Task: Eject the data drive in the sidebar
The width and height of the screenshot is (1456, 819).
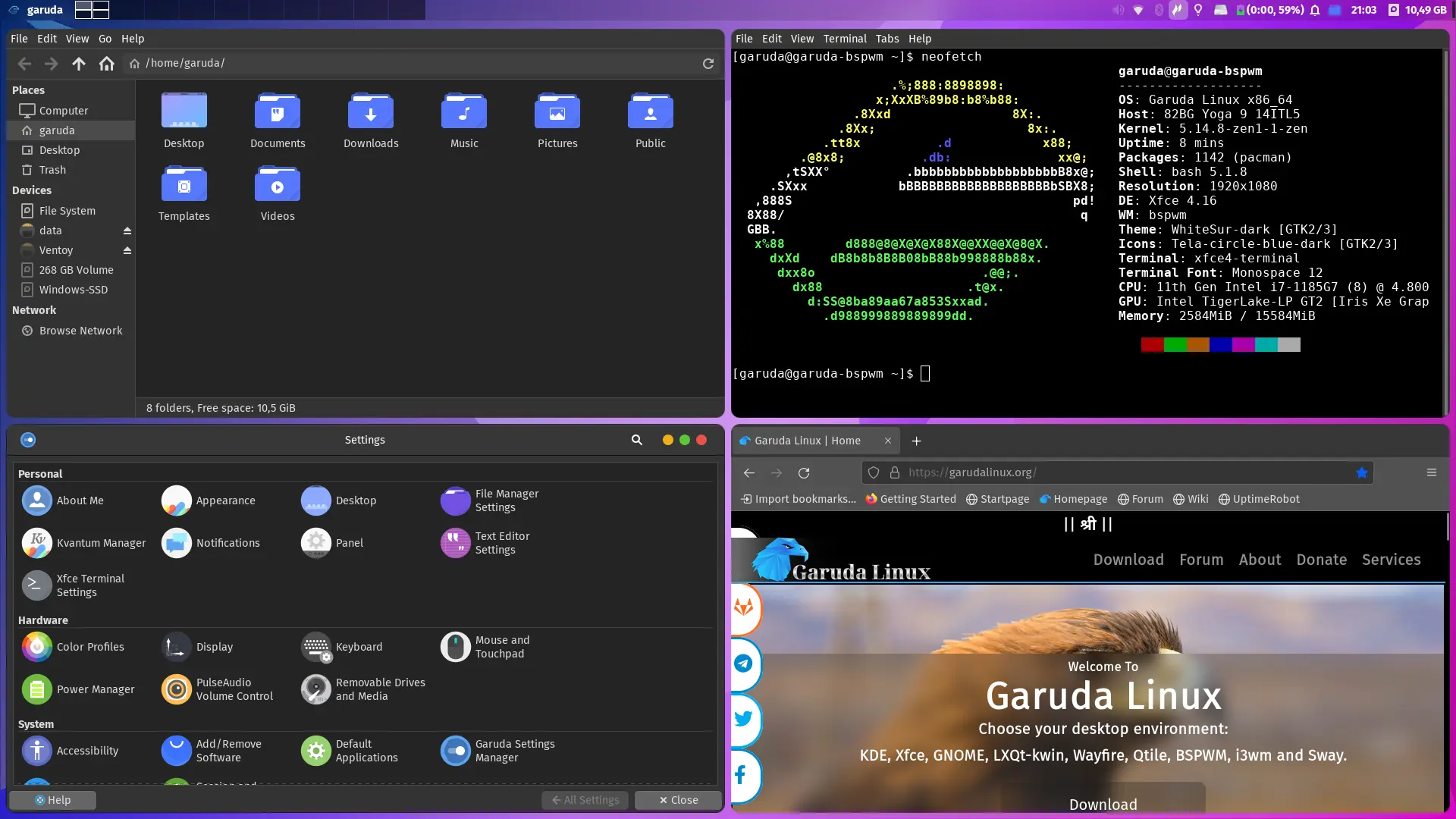Action: 127,231
